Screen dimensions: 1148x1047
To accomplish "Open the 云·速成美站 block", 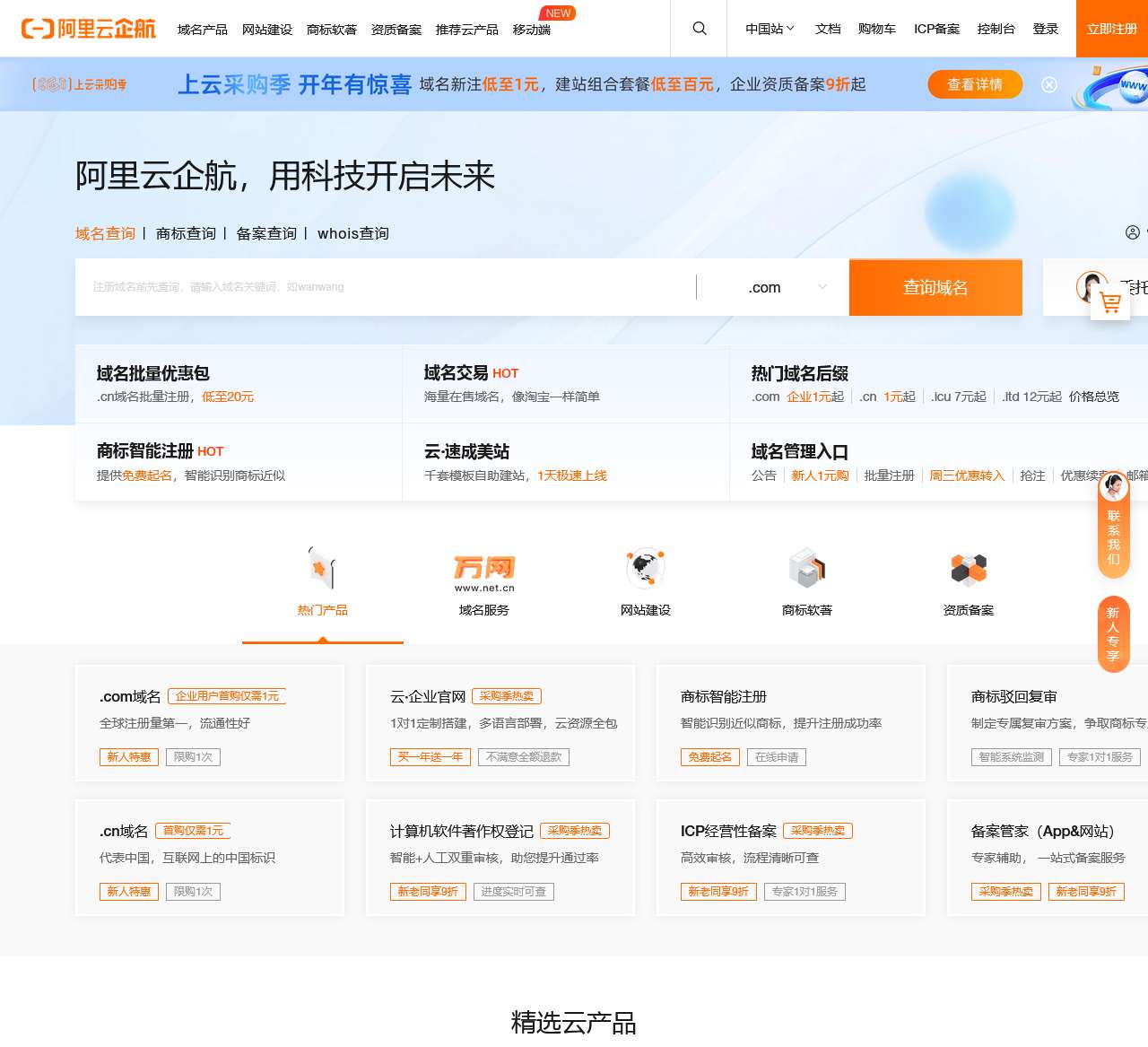I will tap(566, 462).
